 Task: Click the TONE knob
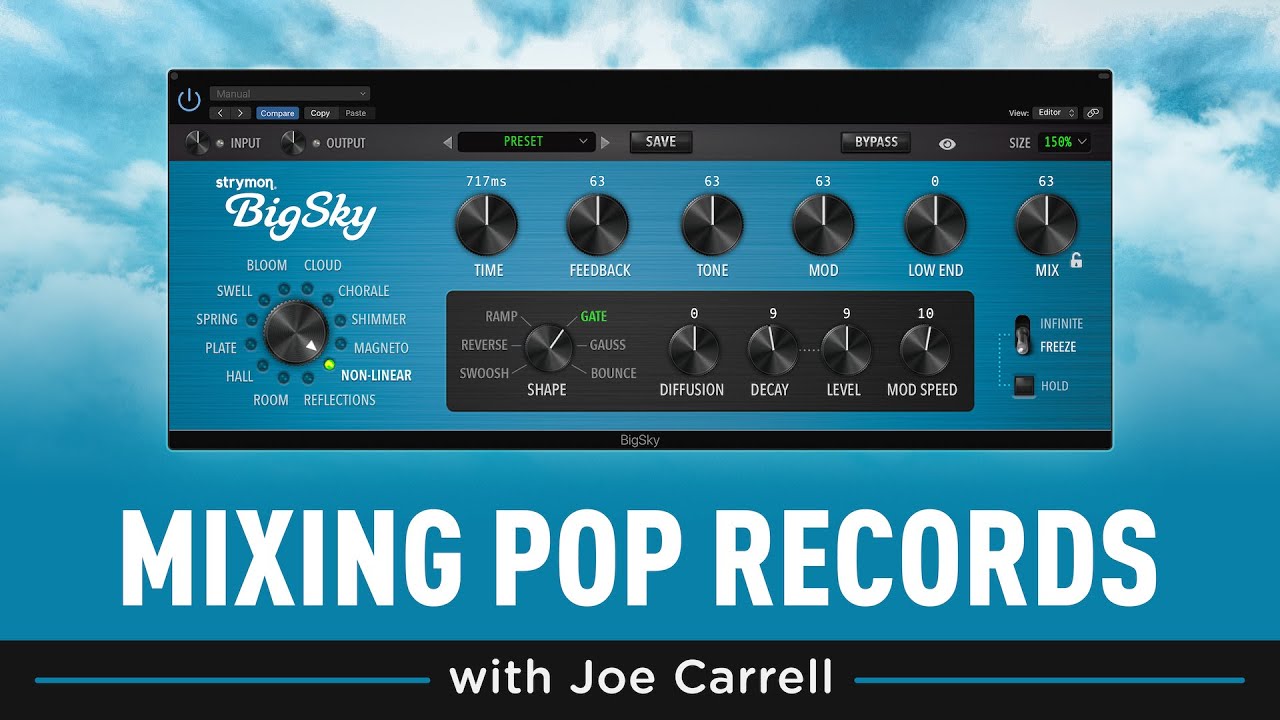(x=712, y=225)
